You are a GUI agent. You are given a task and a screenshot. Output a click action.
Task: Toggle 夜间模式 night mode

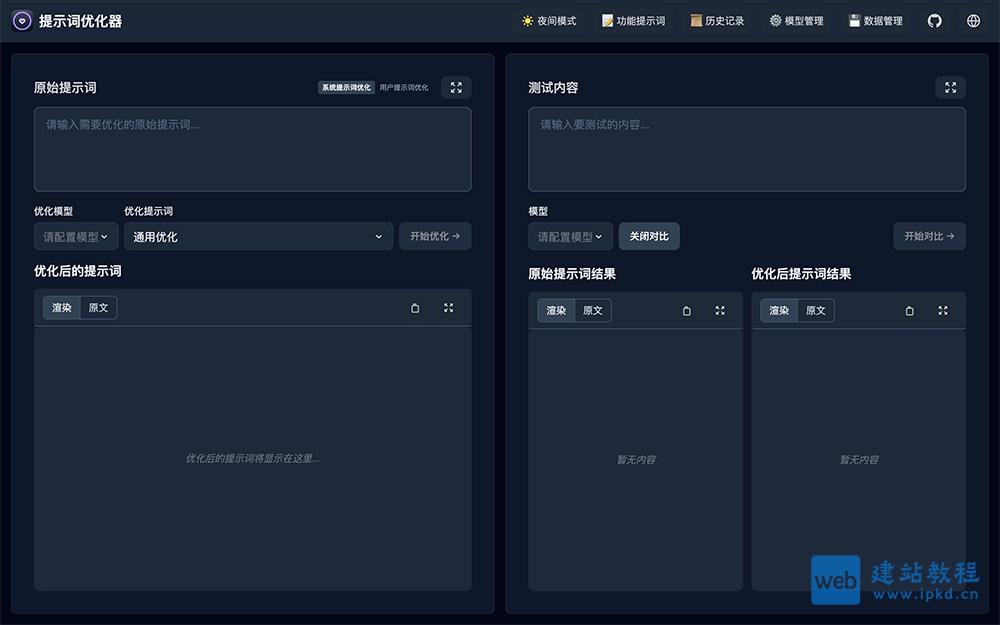(549, 21)
